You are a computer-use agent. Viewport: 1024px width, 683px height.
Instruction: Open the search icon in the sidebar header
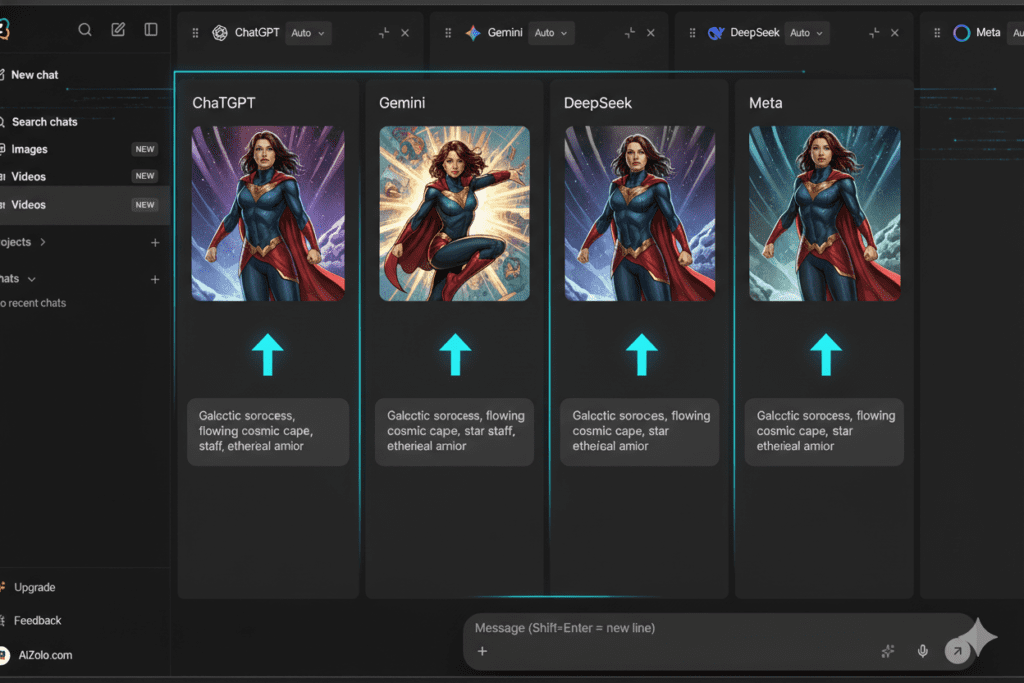pos(85,29)
